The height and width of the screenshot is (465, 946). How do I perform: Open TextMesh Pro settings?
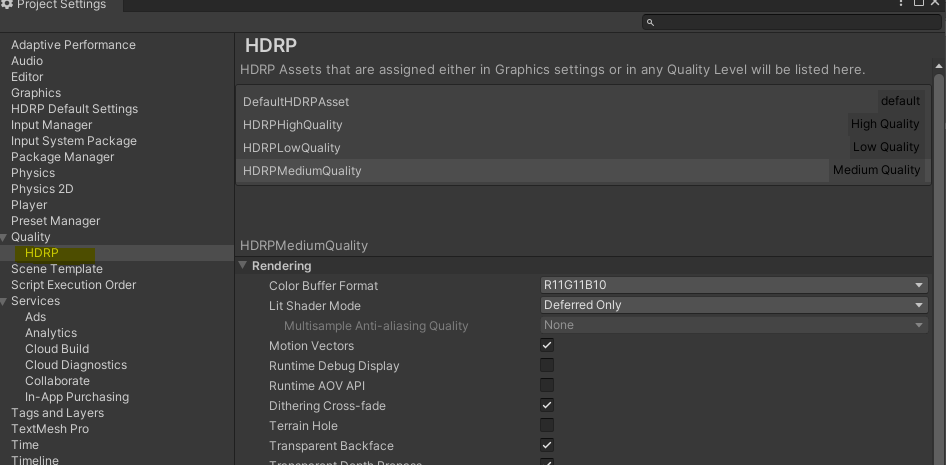49,429
